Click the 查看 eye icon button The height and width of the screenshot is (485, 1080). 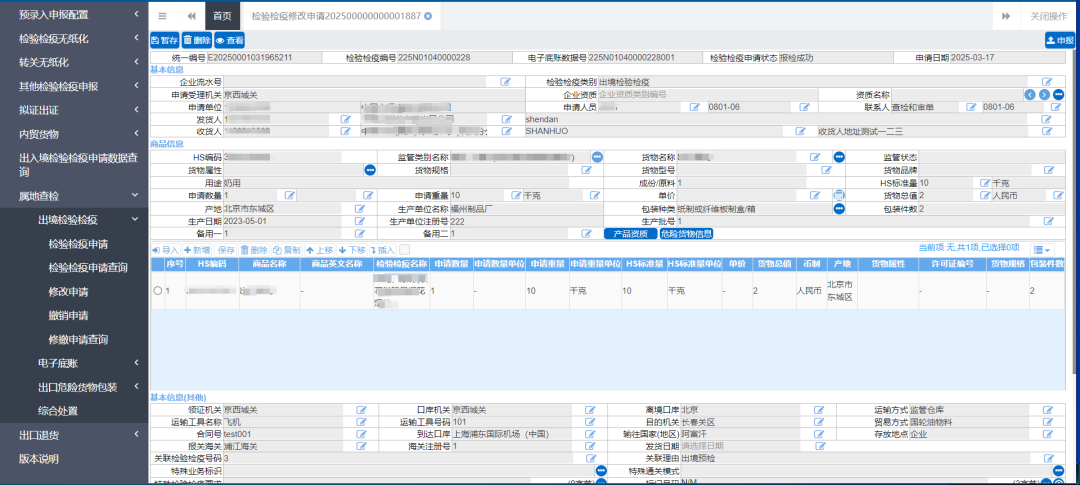(x=230, y=40)
